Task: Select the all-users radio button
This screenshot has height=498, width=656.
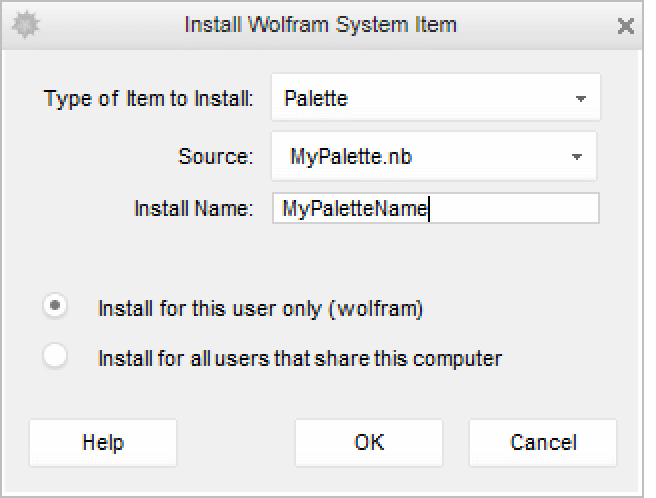Action: point(55,356)
